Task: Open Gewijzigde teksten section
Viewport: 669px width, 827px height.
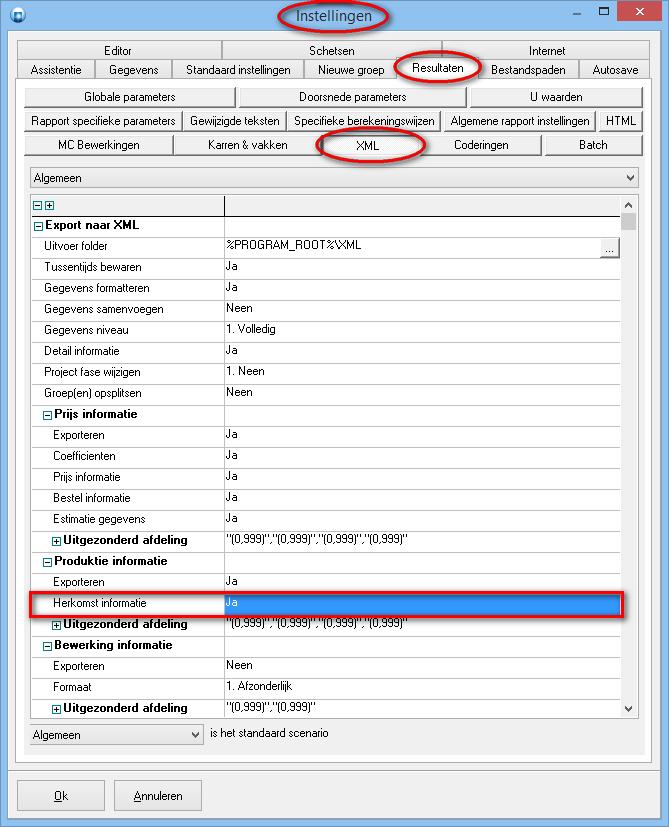Action: [235, 121]
